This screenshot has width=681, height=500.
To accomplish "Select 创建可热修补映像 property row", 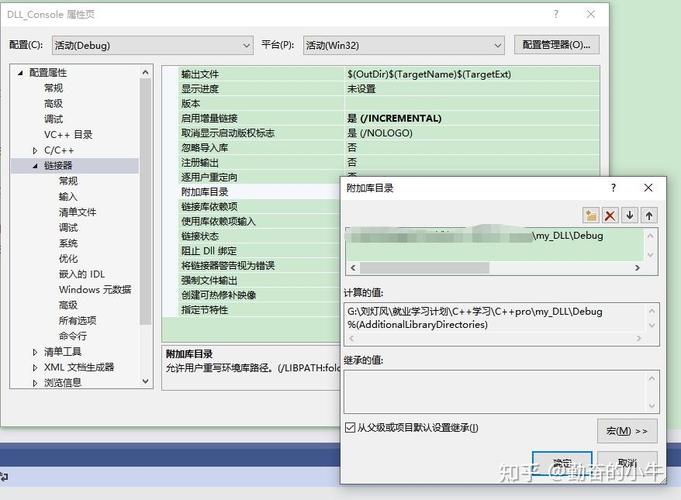I will tap(260, 295).
